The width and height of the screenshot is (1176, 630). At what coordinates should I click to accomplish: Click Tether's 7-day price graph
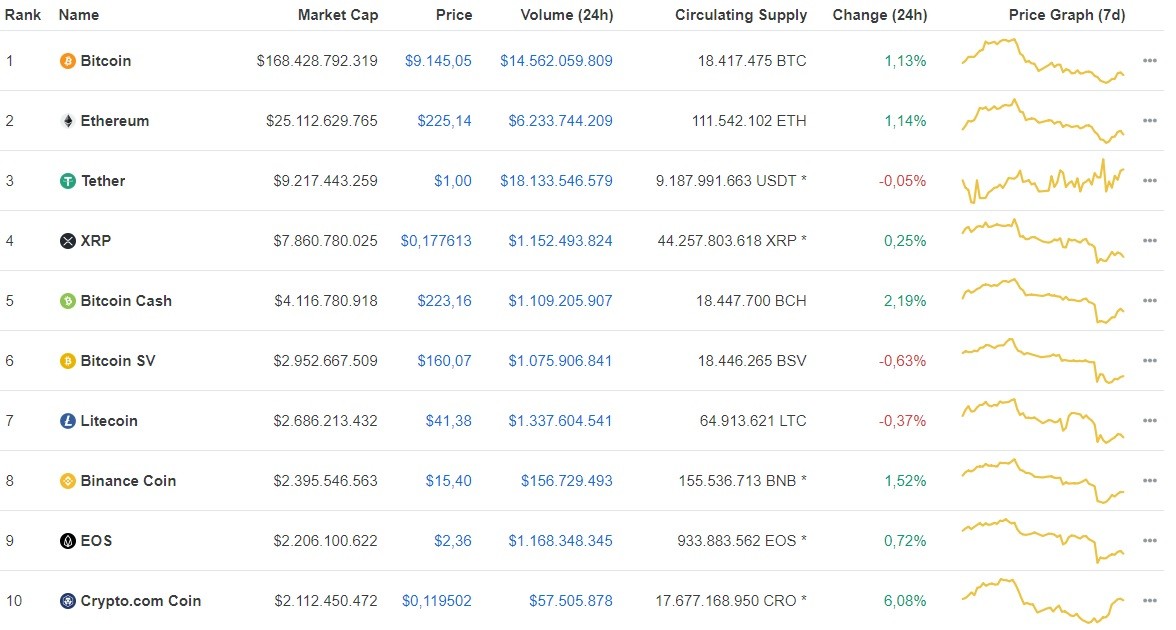tap(1044, 181)
